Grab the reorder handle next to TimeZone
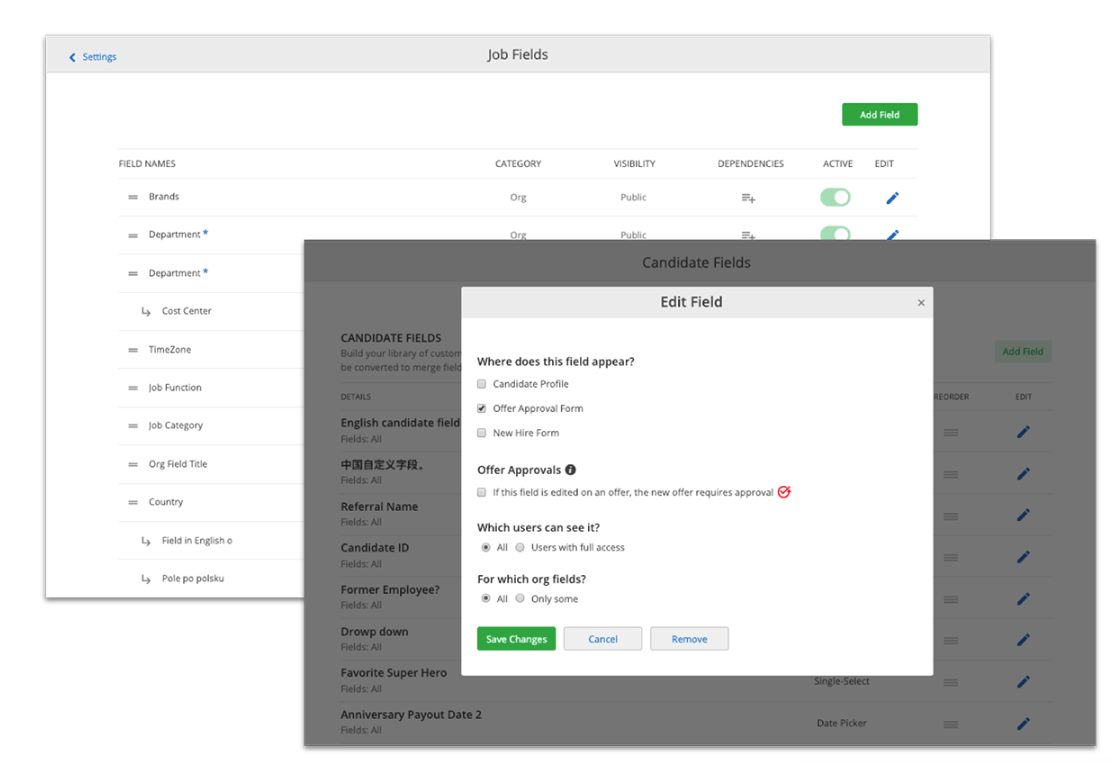1112x762 pixels. 133,350
